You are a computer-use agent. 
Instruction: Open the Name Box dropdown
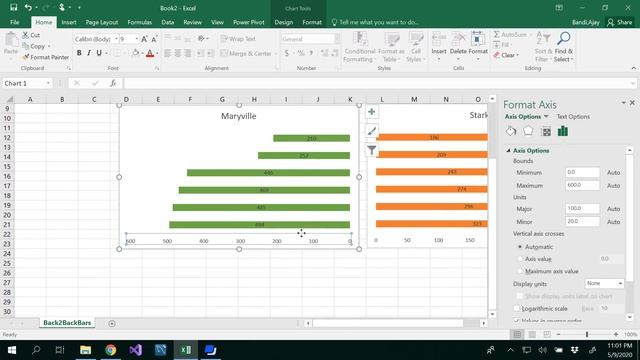48,83
